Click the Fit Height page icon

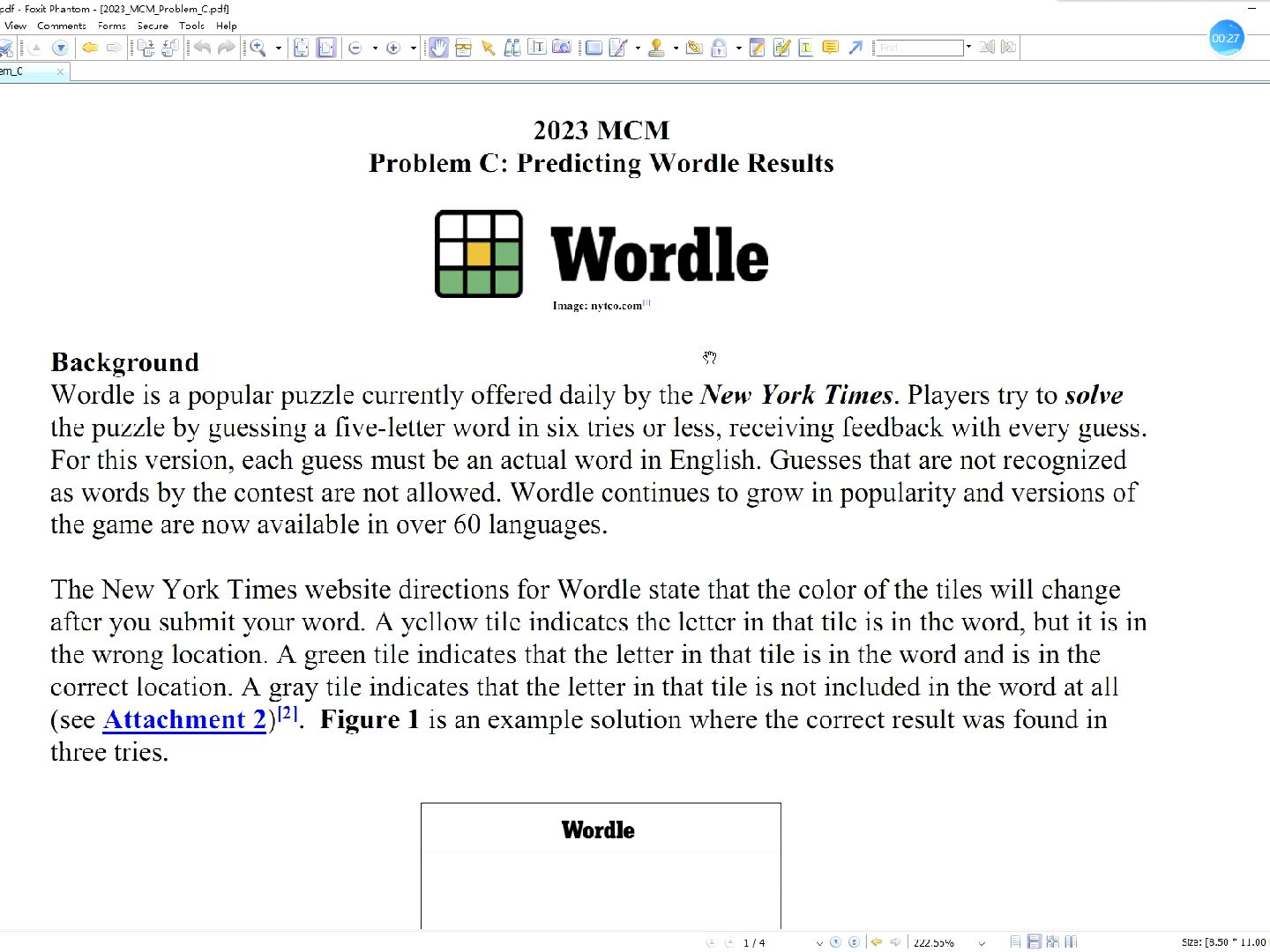click(301, 48)
